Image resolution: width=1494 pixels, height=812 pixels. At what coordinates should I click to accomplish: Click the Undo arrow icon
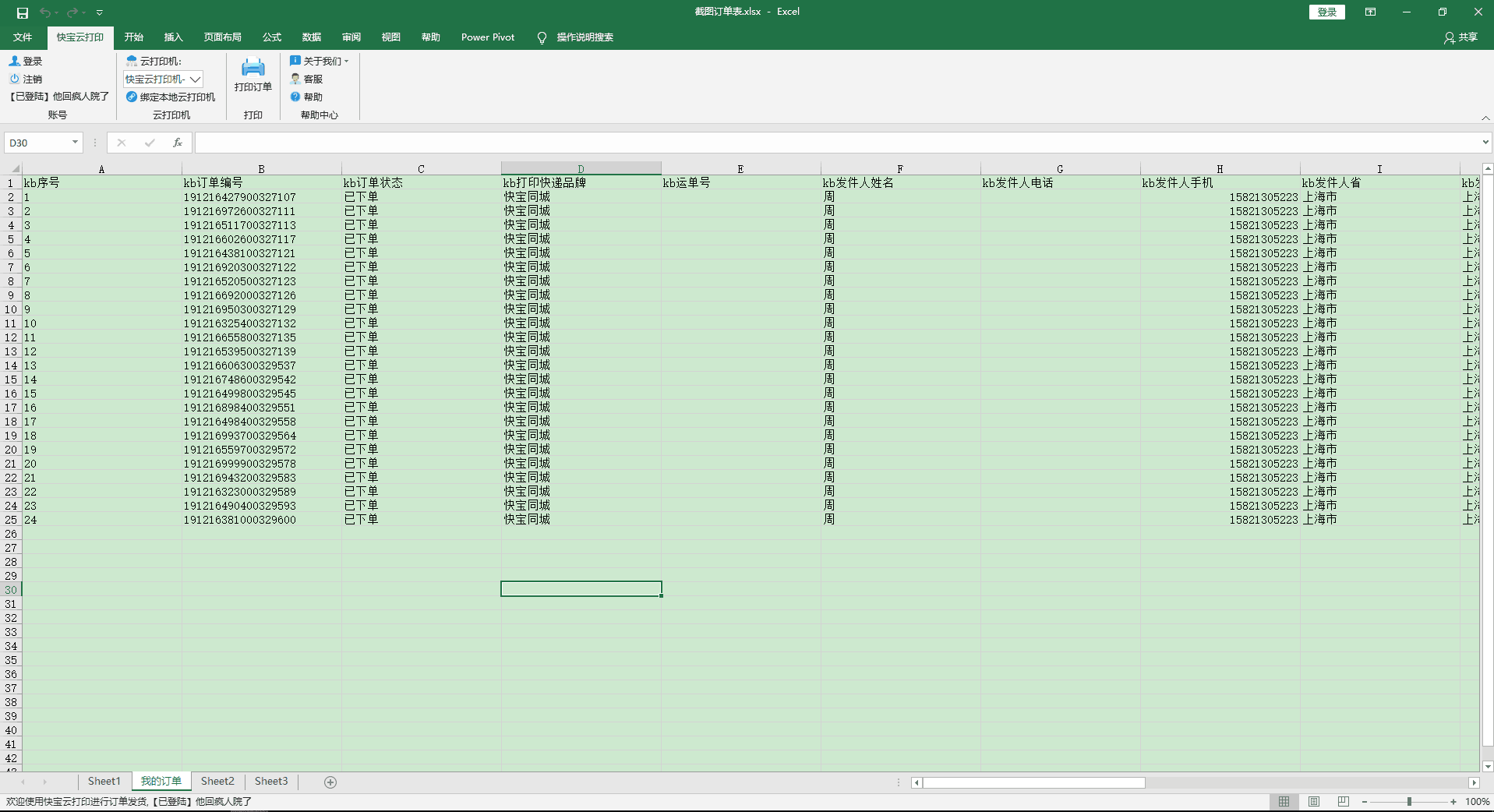click(x=45, y=12)
